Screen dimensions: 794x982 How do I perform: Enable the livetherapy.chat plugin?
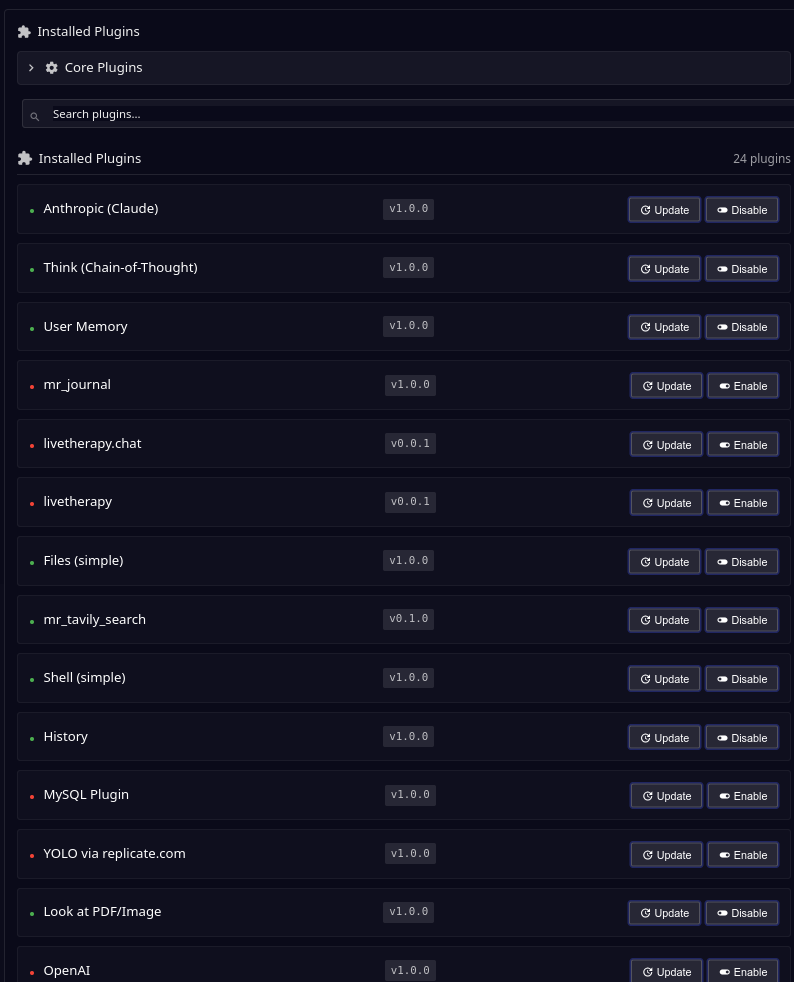[743, 445]
